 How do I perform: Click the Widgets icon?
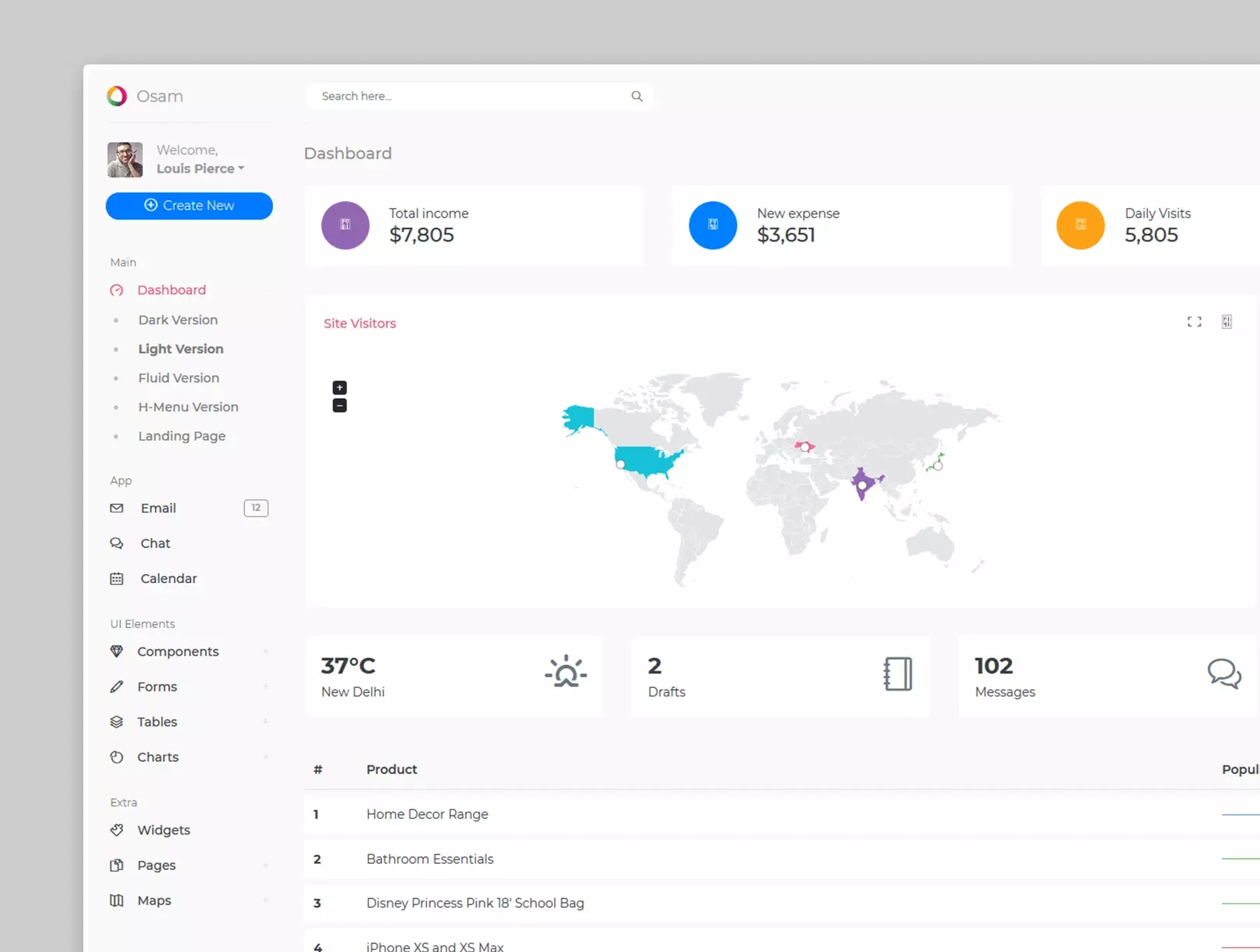pos(117,830)
